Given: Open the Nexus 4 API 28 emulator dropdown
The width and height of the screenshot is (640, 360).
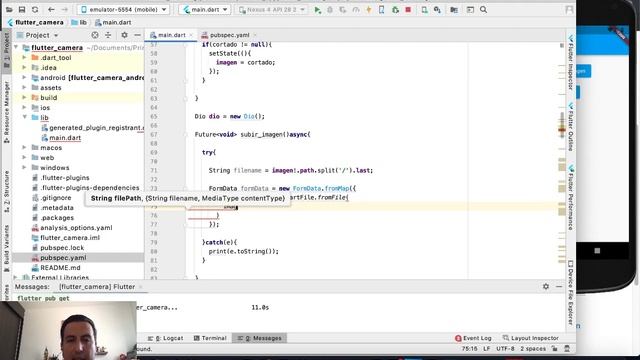Looking at the screenshot, I should 272,9.
